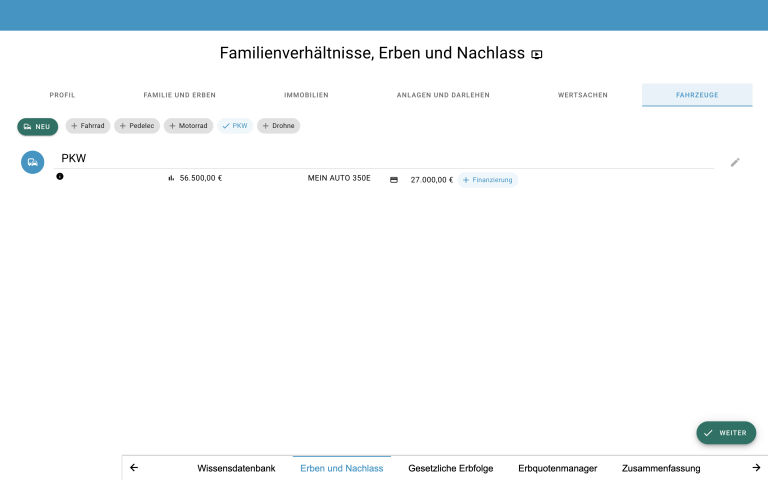Click the bar chart value icon
The height and width of the screenshot is (480, 768).
coord(171,178)
